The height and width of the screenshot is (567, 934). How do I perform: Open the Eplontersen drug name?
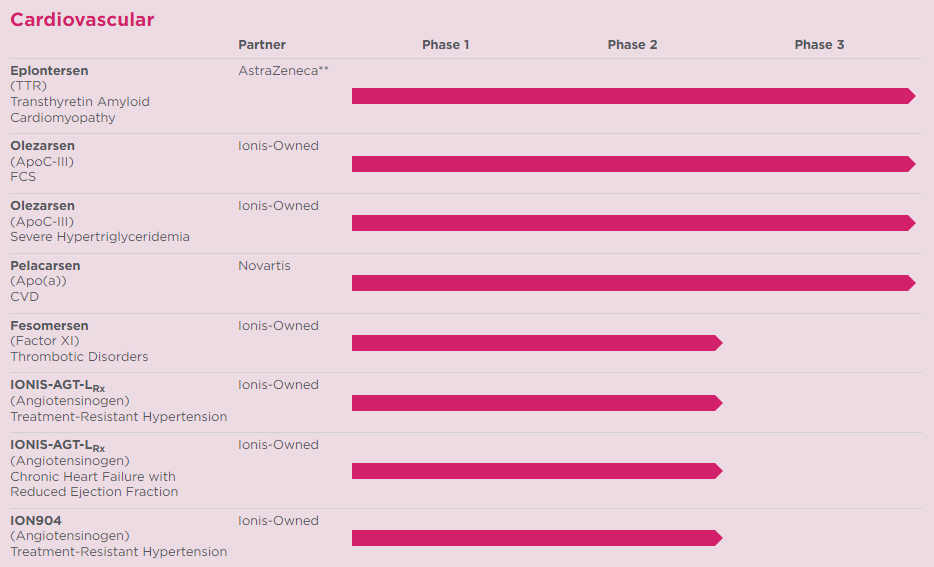49,71
